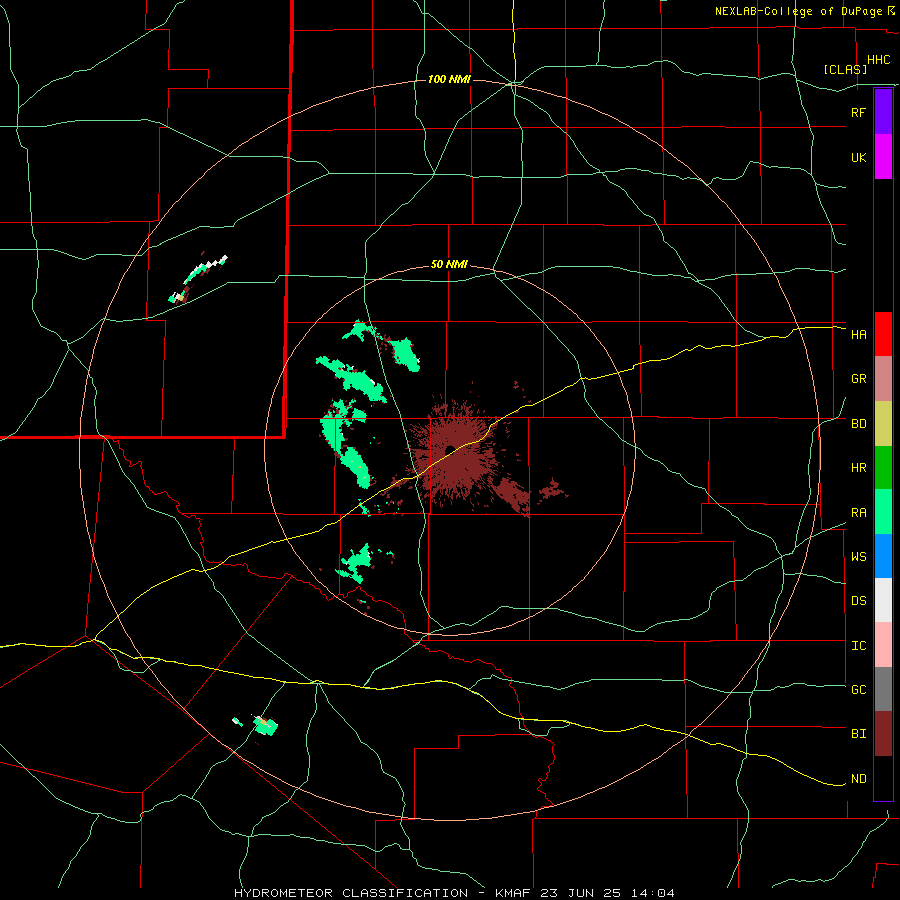
Task: Click the HR dark green legend swatch
Action: point(883,468)
